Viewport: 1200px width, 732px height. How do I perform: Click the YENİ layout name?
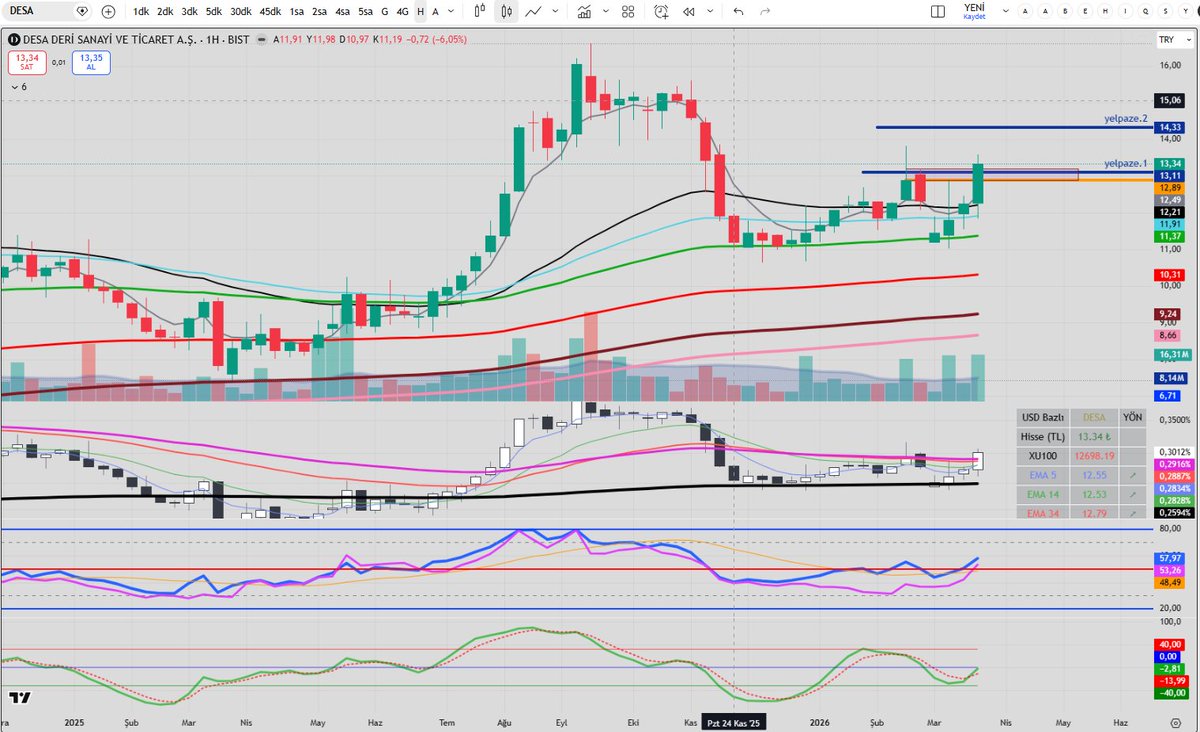tap(974, 6)
